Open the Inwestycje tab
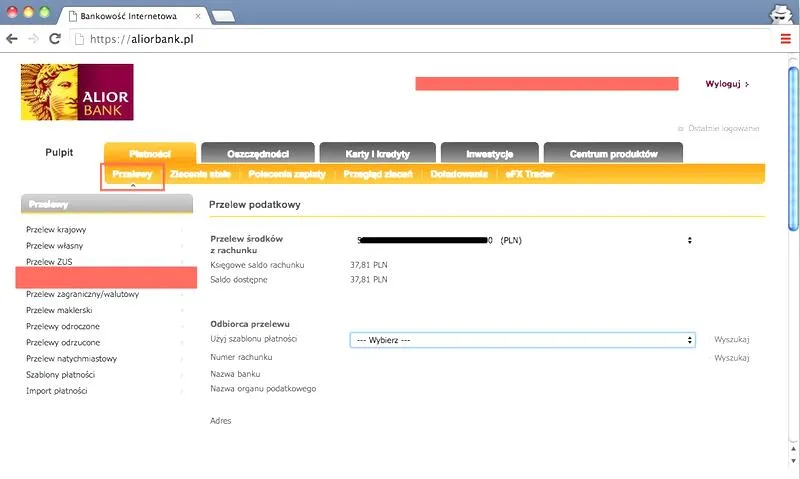Image resolution: width=800 pixels, height=479 pixels. (x=489, y=154)
